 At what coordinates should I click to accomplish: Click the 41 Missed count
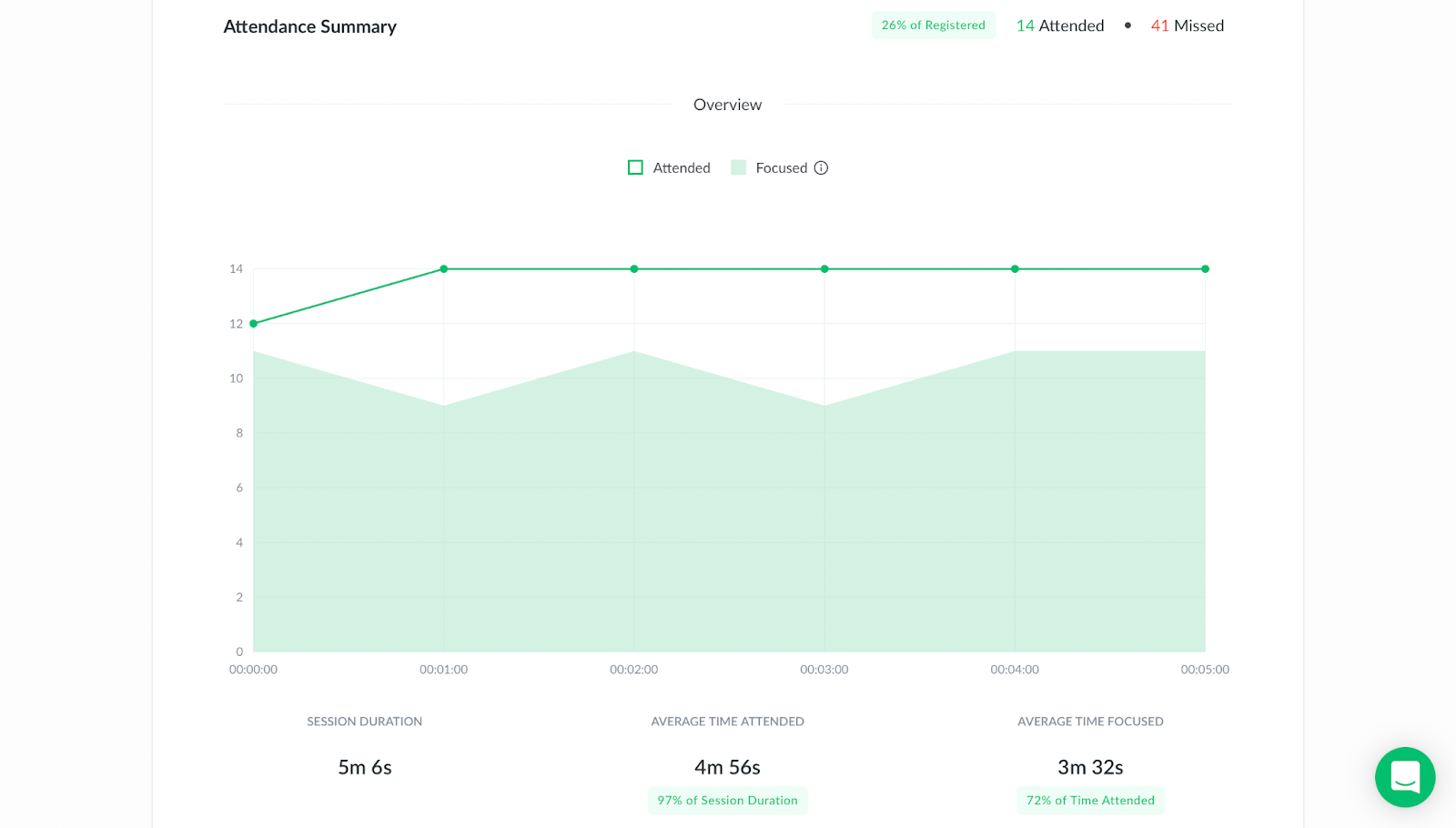coord(1188,25)
